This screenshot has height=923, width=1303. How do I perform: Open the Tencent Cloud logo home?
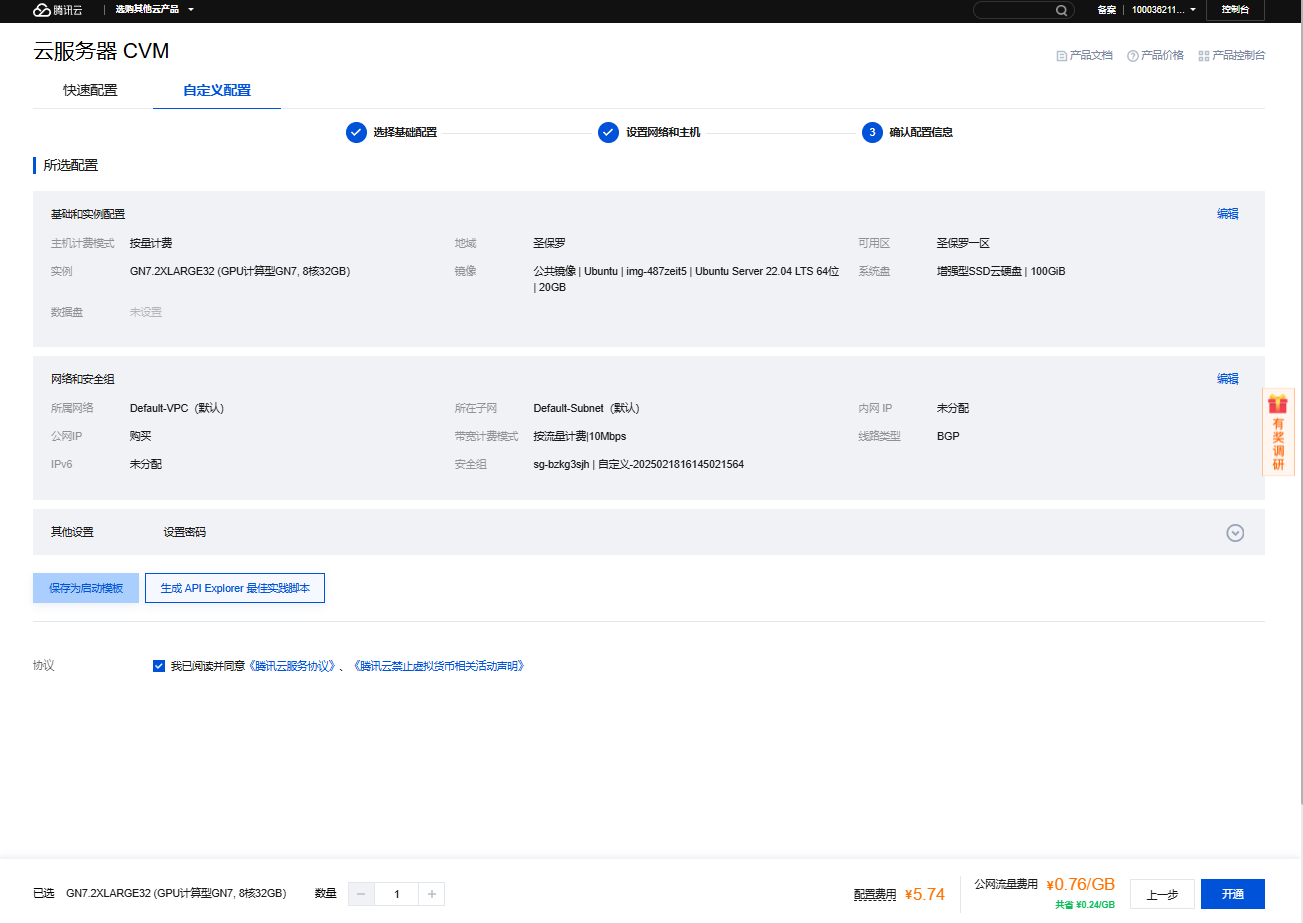[x=58, y=10]
